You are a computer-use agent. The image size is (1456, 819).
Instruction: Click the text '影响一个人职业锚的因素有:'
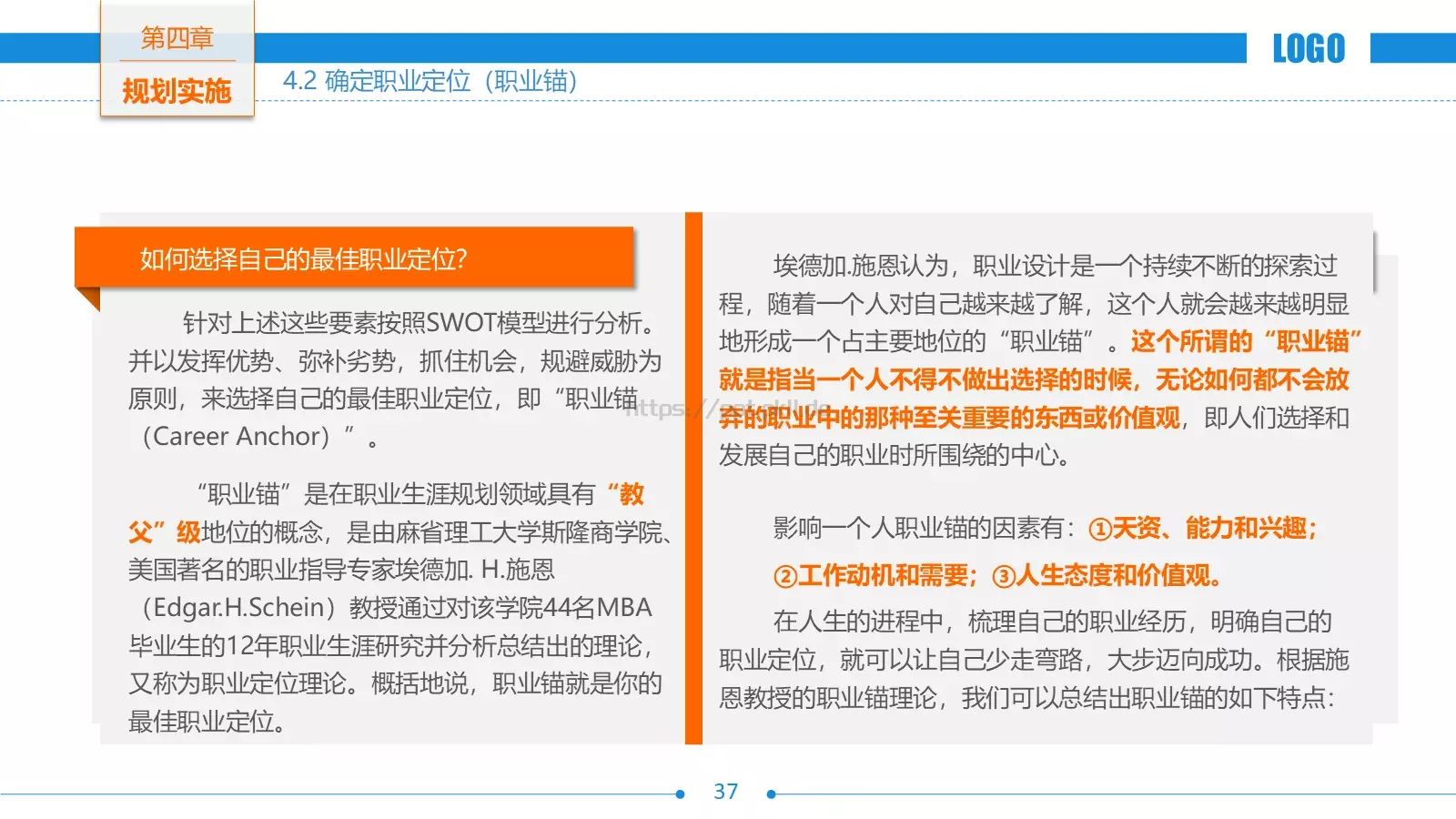tap(925, 528)
